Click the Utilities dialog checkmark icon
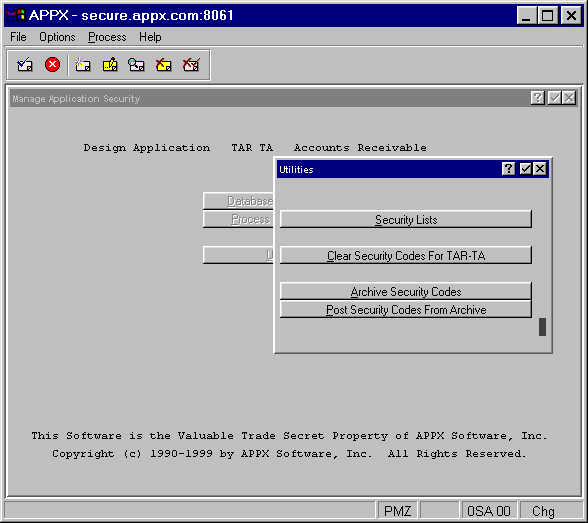This screenshot has height=523, width=588. click(525, 169)
